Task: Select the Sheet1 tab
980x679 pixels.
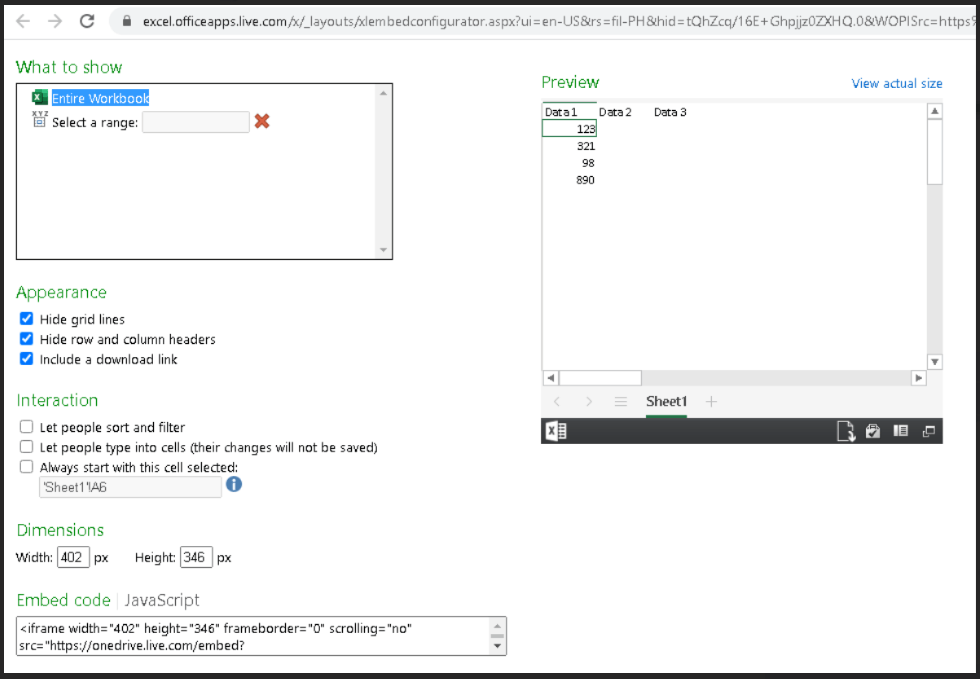Action: click(x=665, y=401)
